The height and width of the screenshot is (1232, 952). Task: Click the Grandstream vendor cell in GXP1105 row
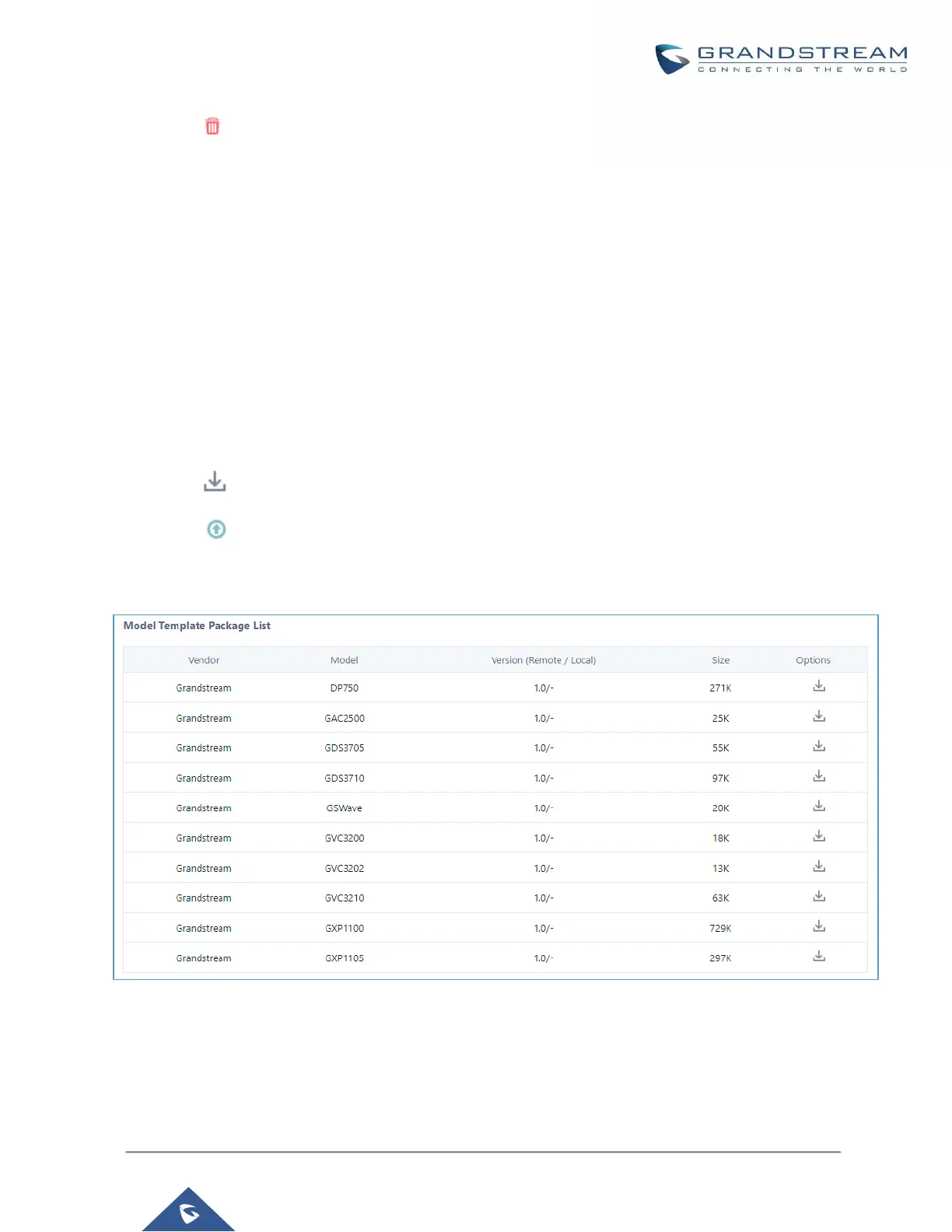click(x=204, y=958)
